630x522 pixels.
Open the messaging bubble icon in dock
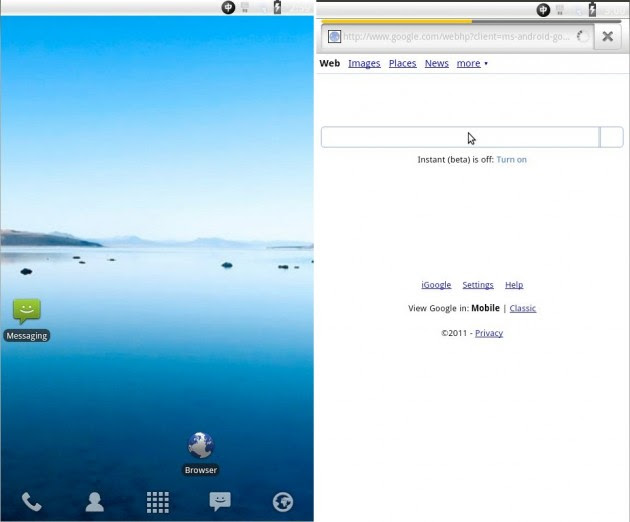point(220,502)
